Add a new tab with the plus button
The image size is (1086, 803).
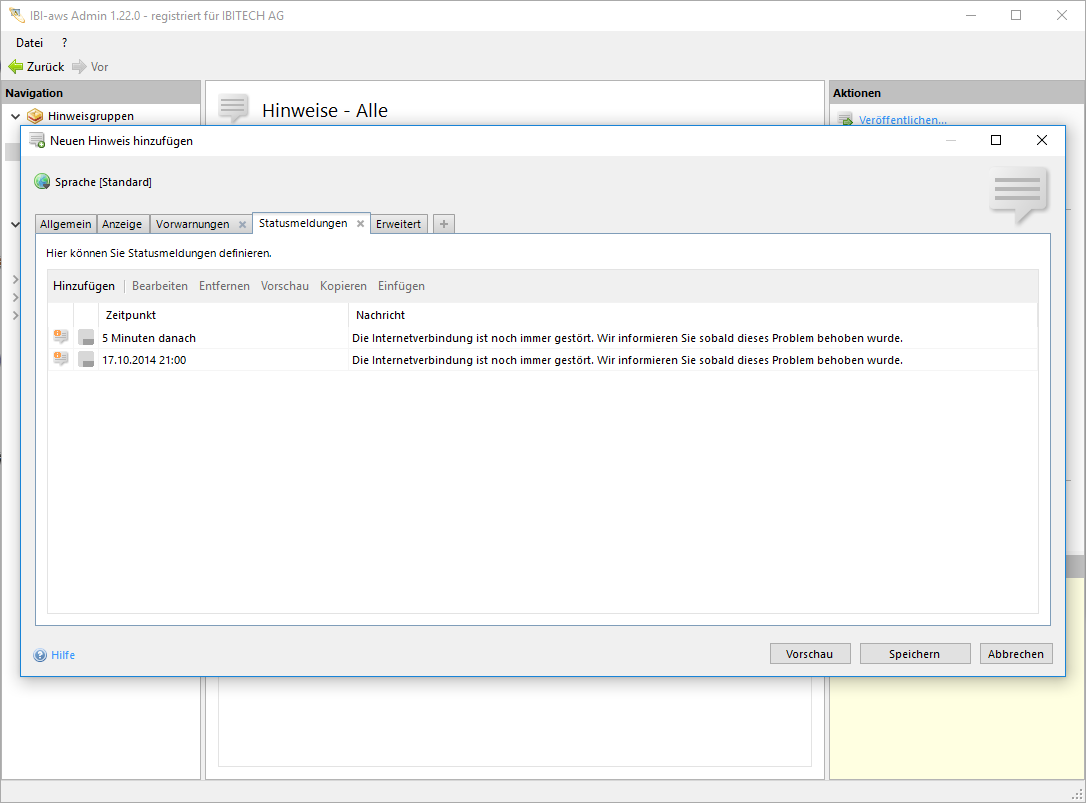tap(444, 224)
